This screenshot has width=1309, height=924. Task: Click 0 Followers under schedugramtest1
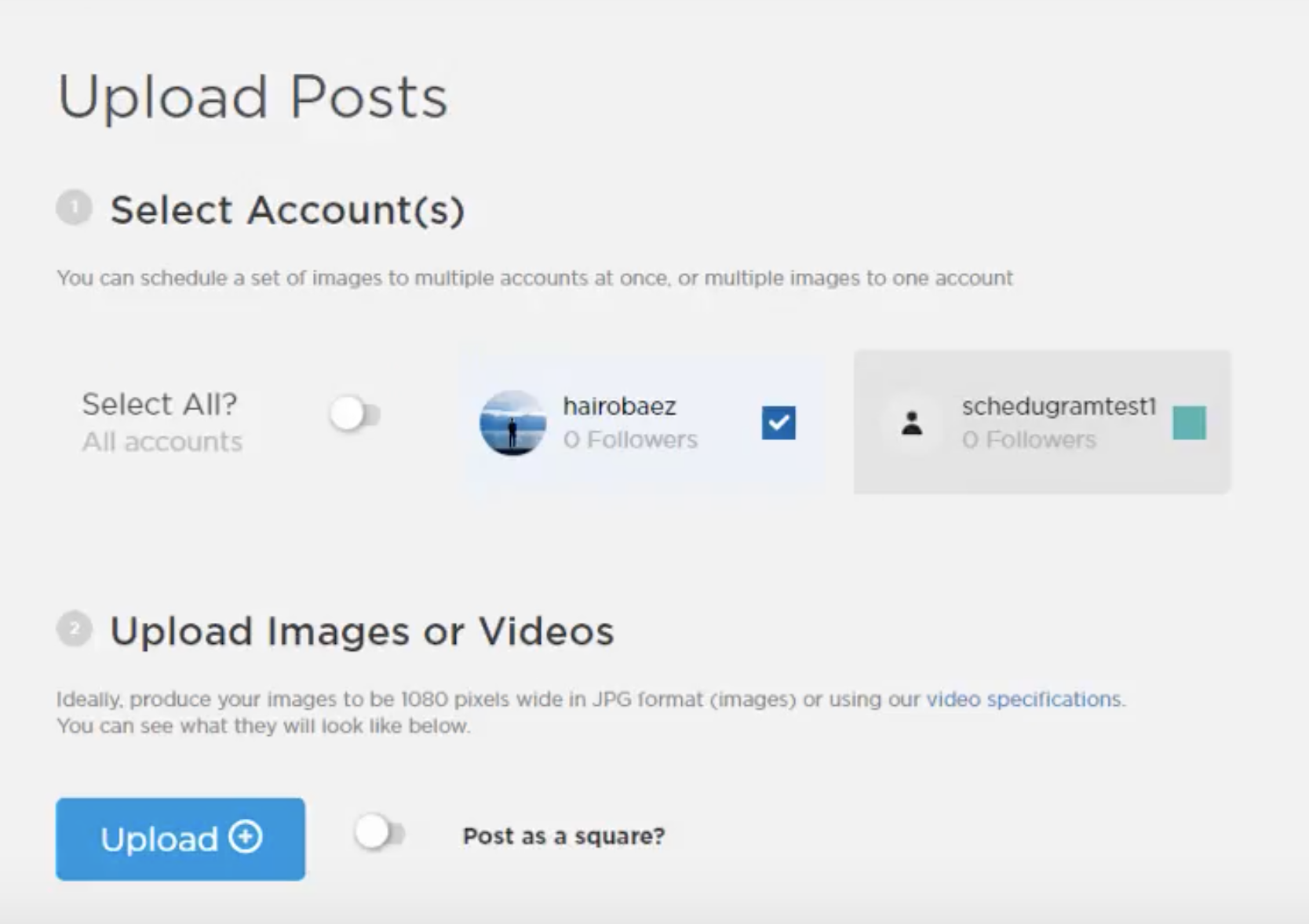coord(1029,439)
